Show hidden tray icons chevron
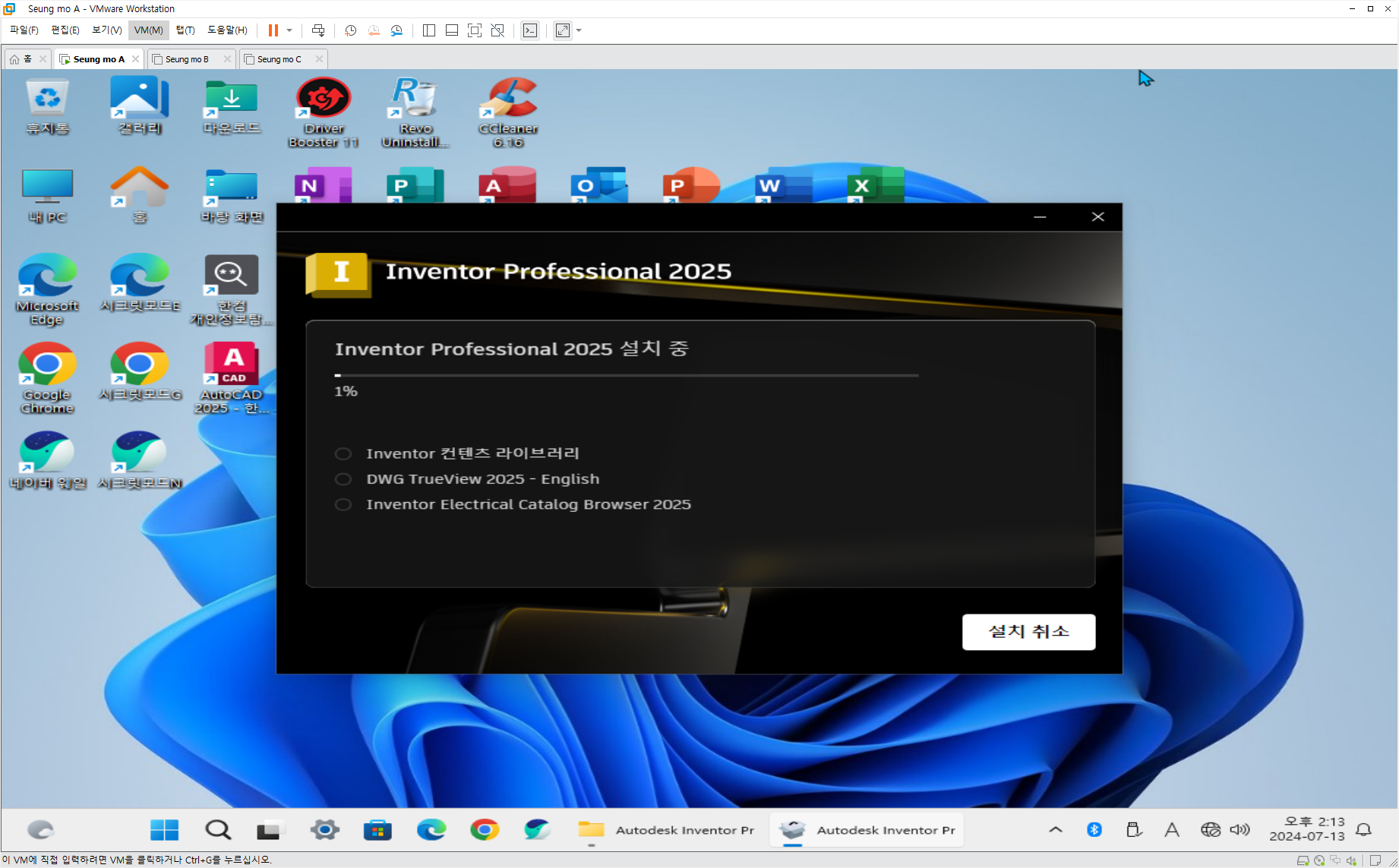This screenshot has height=868, width=1399. click(1056, 830)
